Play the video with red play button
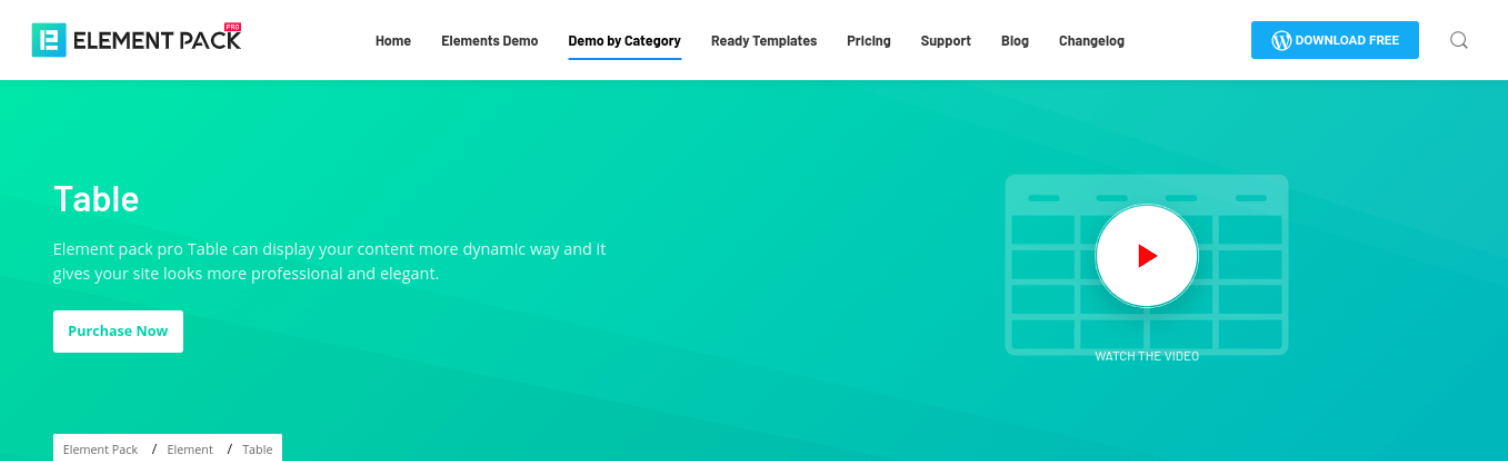The image size is (1508, 461). (1146, 257)
